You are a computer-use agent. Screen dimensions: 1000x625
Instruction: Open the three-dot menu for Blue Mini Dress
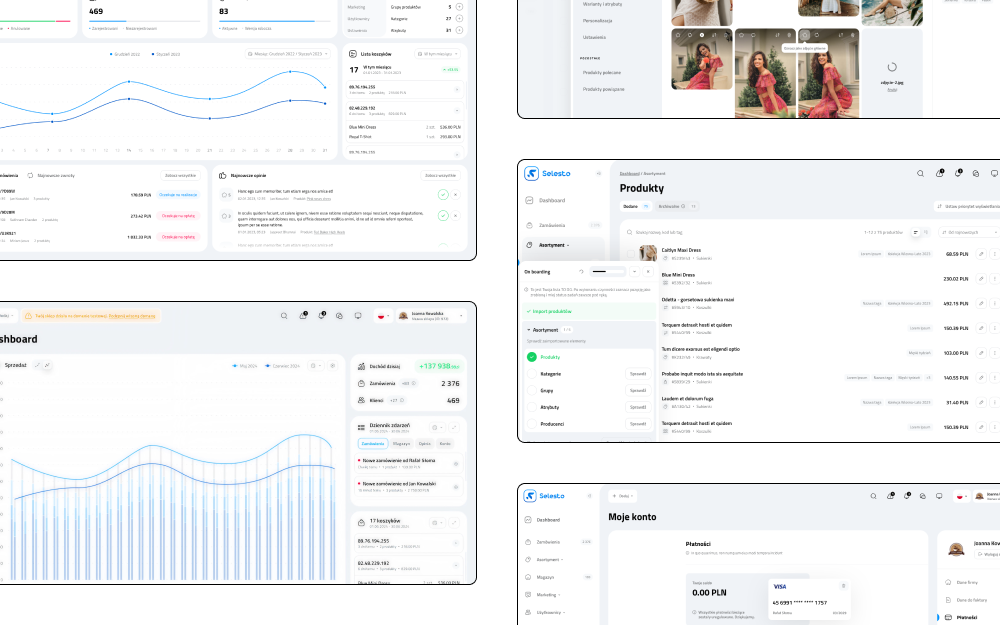tap(994, 279)
